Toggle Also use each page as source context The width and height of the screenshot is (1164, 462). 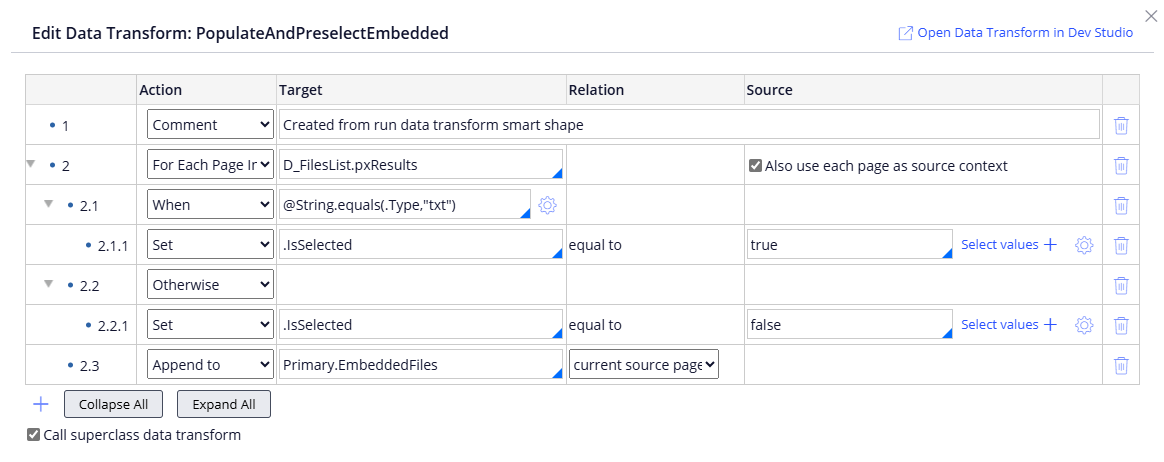point(755,166)
